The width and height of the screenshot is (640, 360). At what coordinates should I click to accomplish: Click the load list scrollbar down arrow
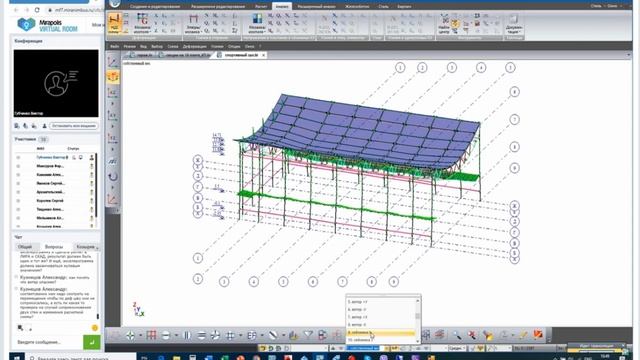point(418,341)
